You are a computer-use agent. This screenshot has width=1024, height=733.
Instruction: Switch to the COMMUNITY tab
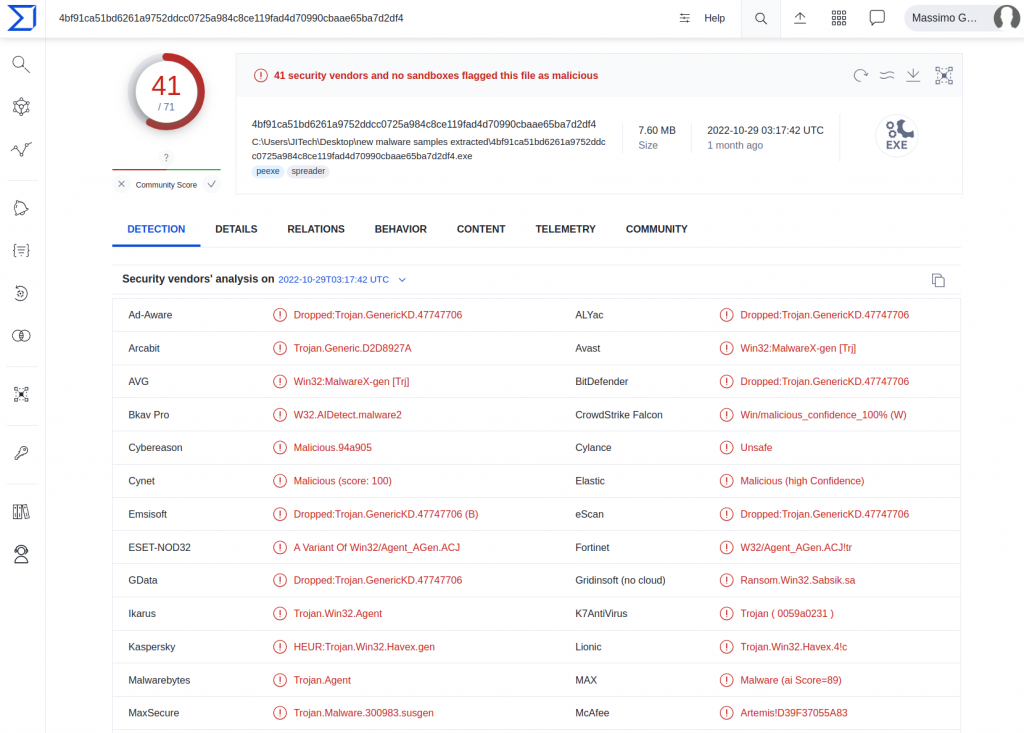click(656, 229)
